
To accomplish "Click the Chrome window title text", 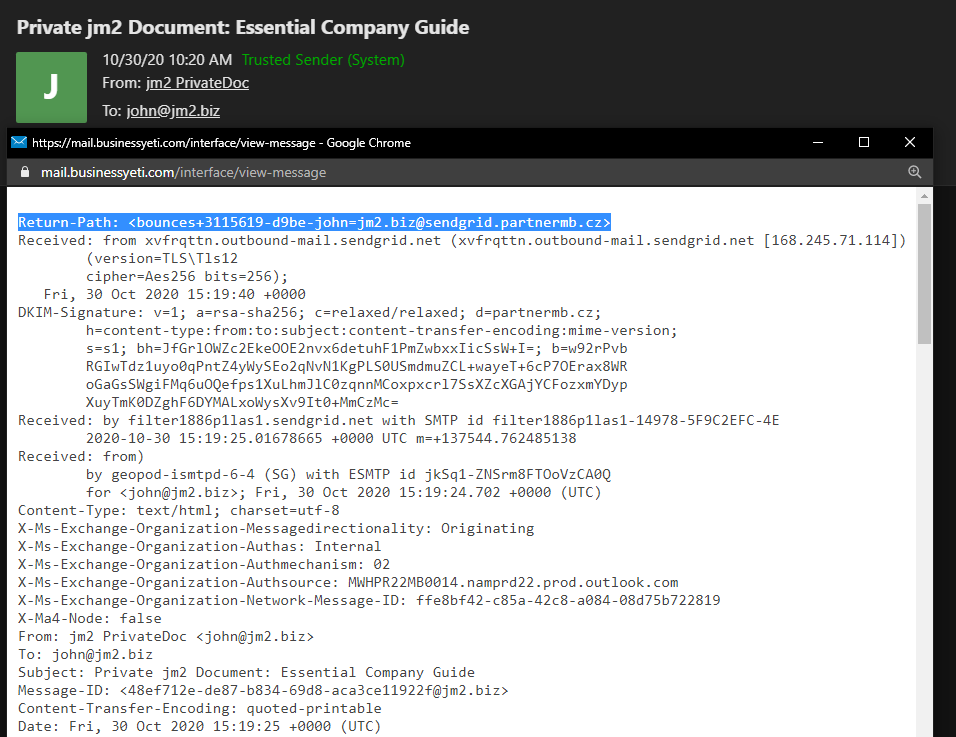I will coord(221,143).
